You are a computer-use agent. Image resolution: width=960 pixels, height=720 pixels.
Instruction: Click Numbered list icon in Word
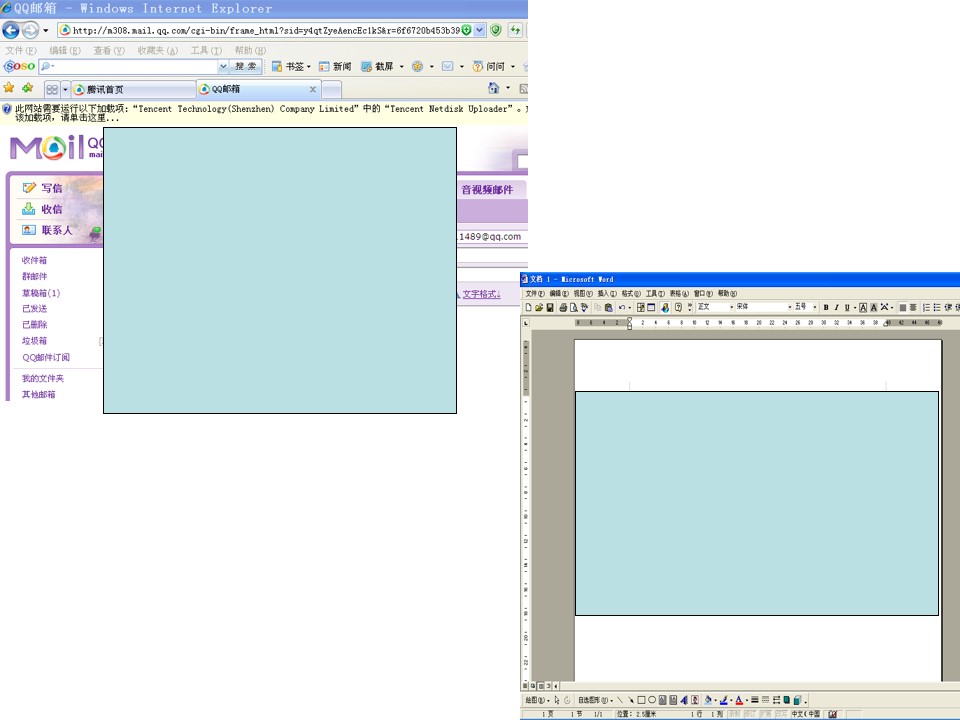(926, 307)
